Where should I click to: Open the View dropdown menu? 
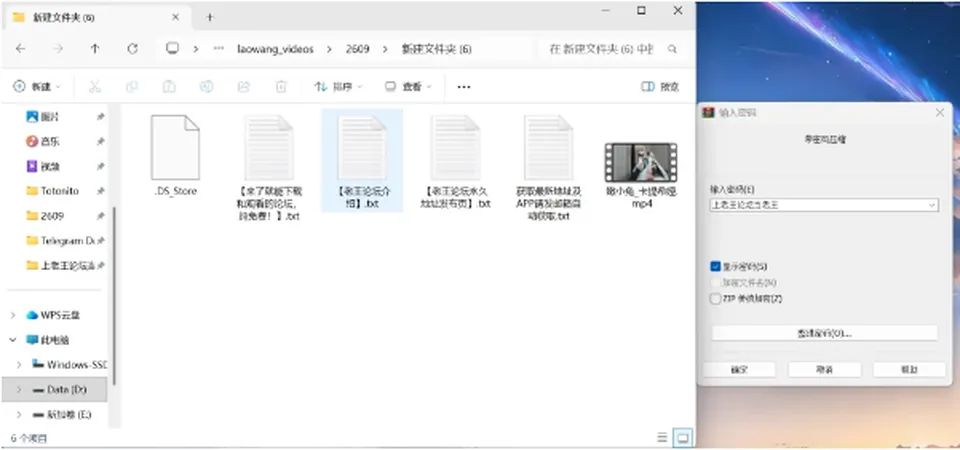click(408, 87)
